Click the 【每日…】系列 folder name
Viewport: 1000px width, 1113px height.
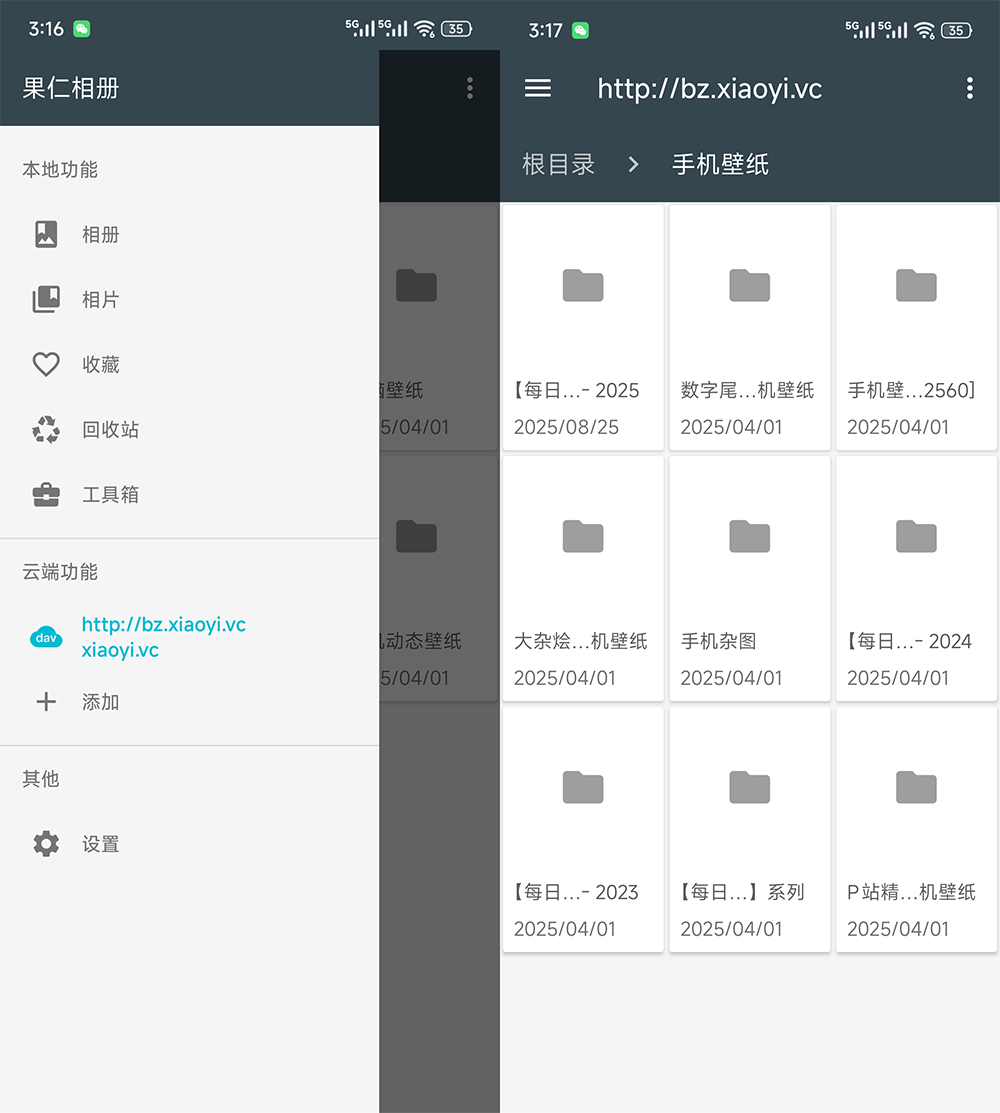tap(742, 892)
